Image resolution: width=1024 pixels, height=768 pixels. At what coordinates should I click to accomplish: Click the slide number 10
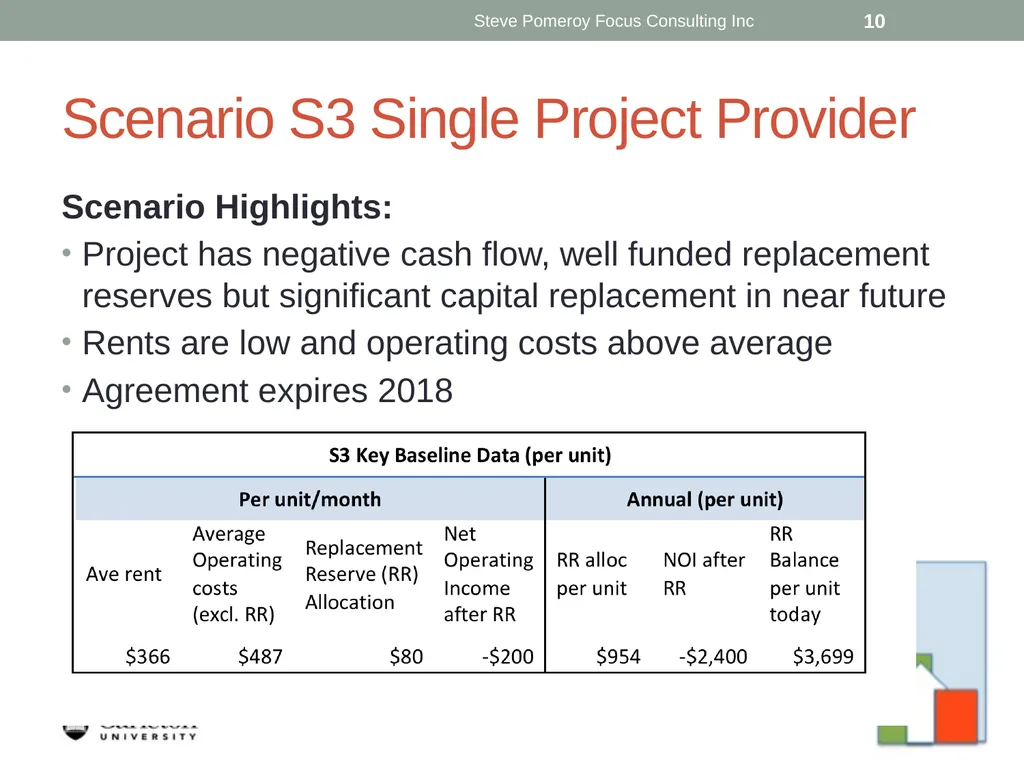(874, 22)
